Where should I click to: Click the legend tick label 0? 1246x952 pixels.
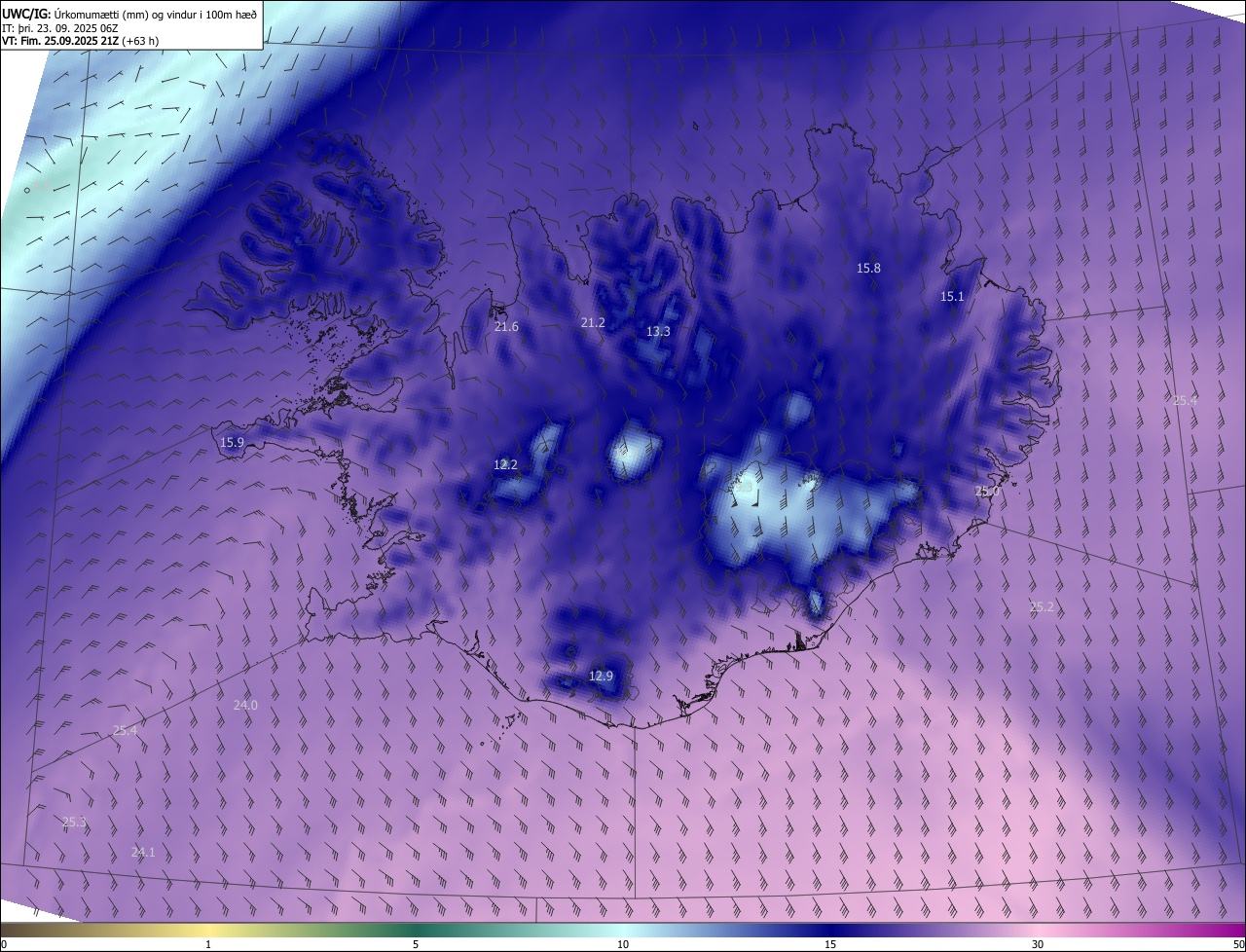click(4, 945)
